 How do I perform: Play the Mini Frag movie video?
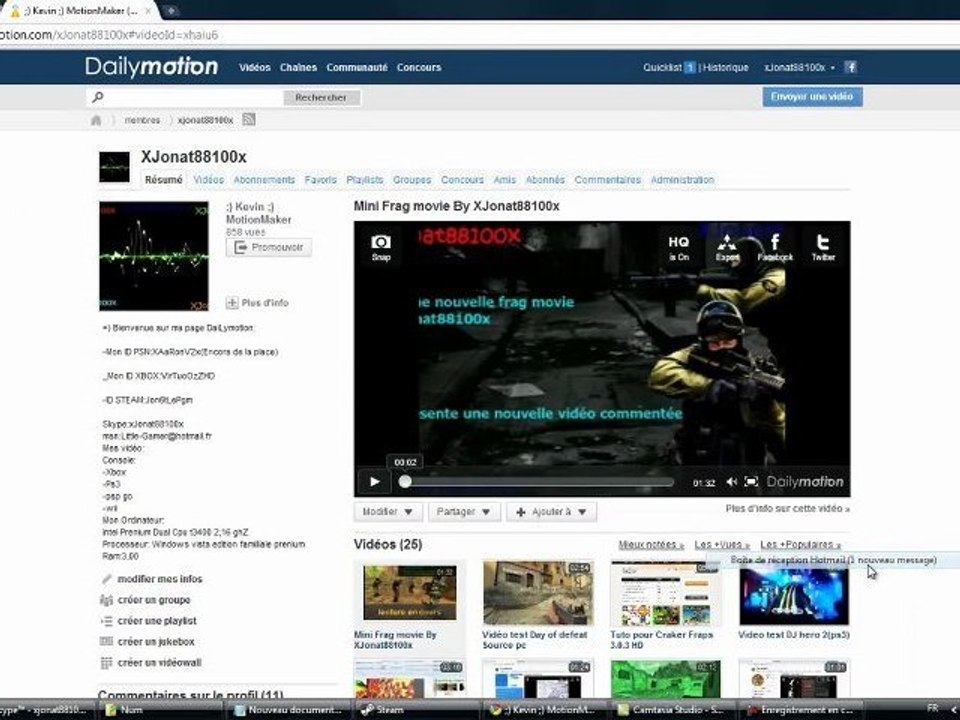[375, 482]
